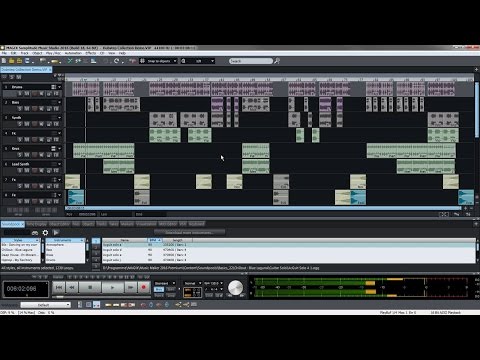Image resolution: width=480 pixels, height=360 pixels.
Task: Select the Atmosphere instrument entry
Action: [x=64, y=245]
